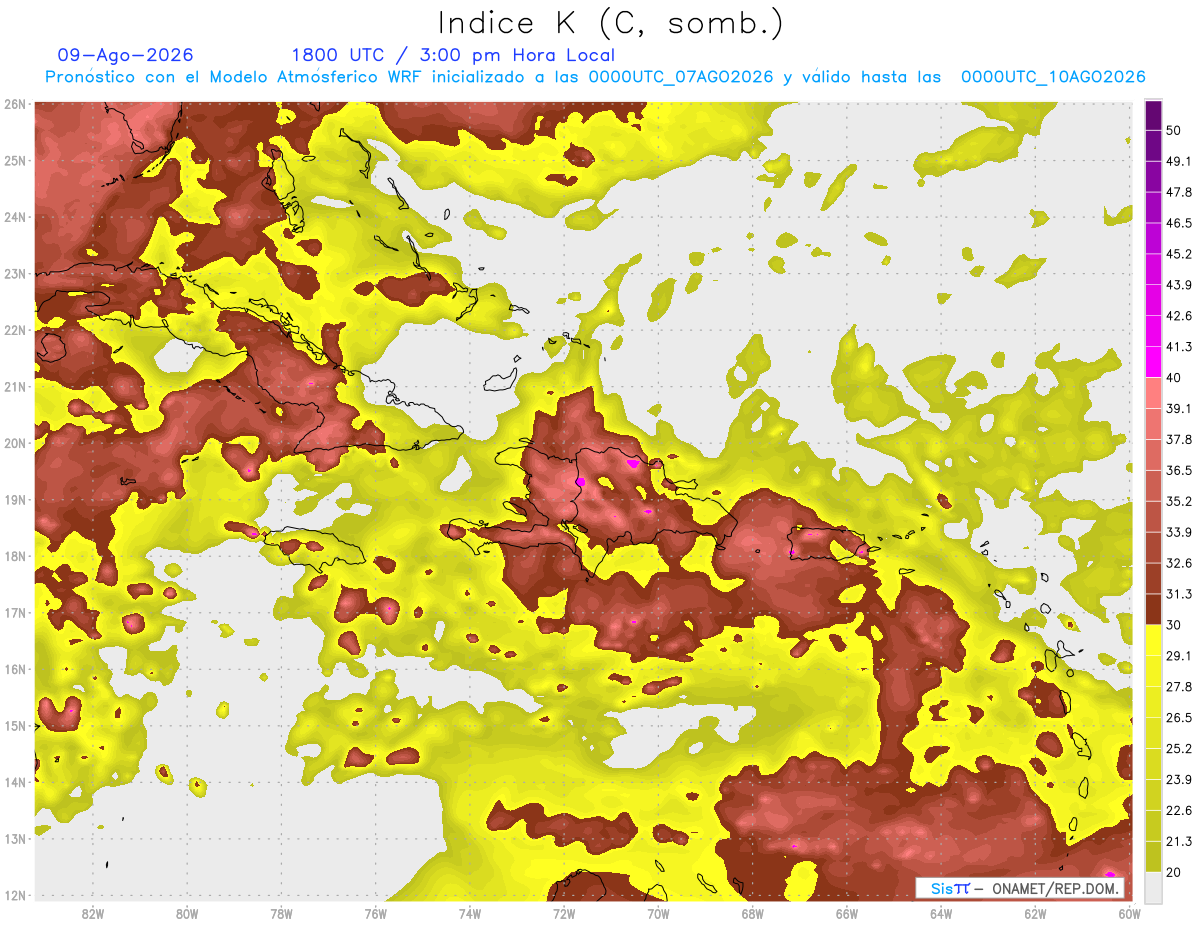The width and height of the screenshot is (1200, 927).
Task: Click the "22N" latitude axis label
Action: (x=15, y=330)
